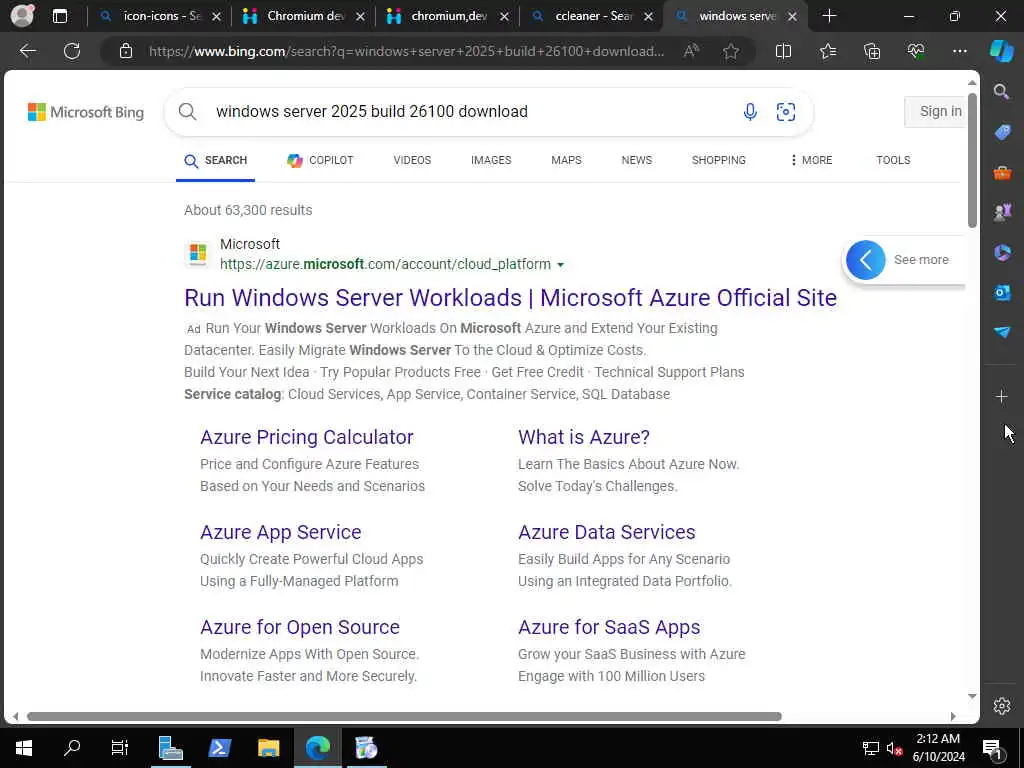
Task: Expand the More search options menu
Action: pos(811,160)
